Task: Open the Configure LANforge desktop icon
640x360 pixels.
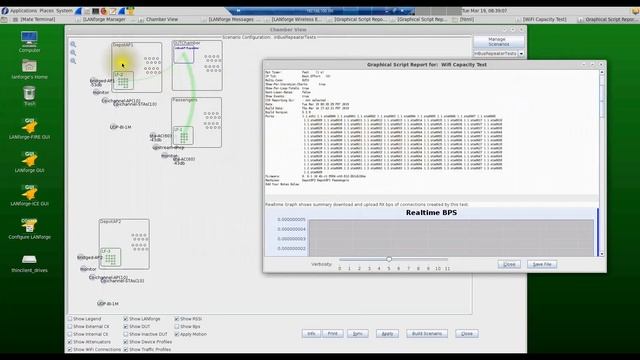Action: coord(29,229)
